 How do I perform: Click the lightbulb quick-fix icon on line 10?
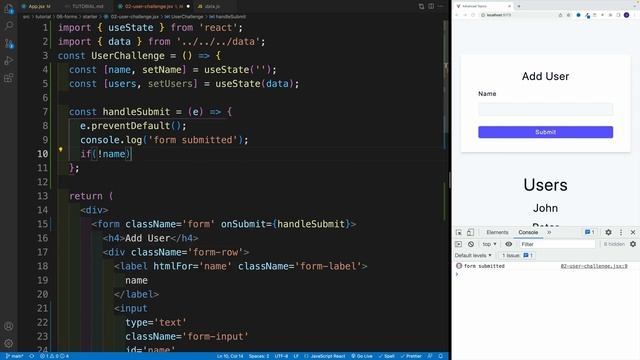[60, 150]
